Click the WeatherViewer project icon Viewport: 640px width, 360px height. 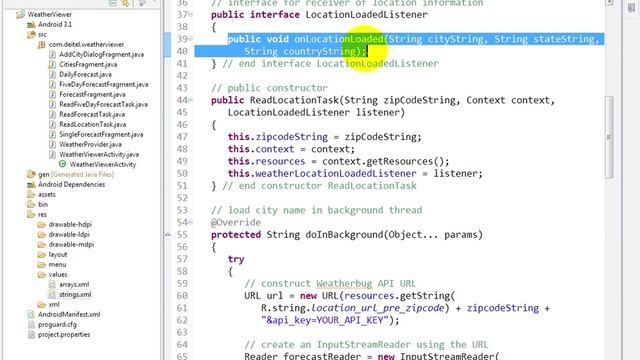pyautogui.click(x=20, y=15)
